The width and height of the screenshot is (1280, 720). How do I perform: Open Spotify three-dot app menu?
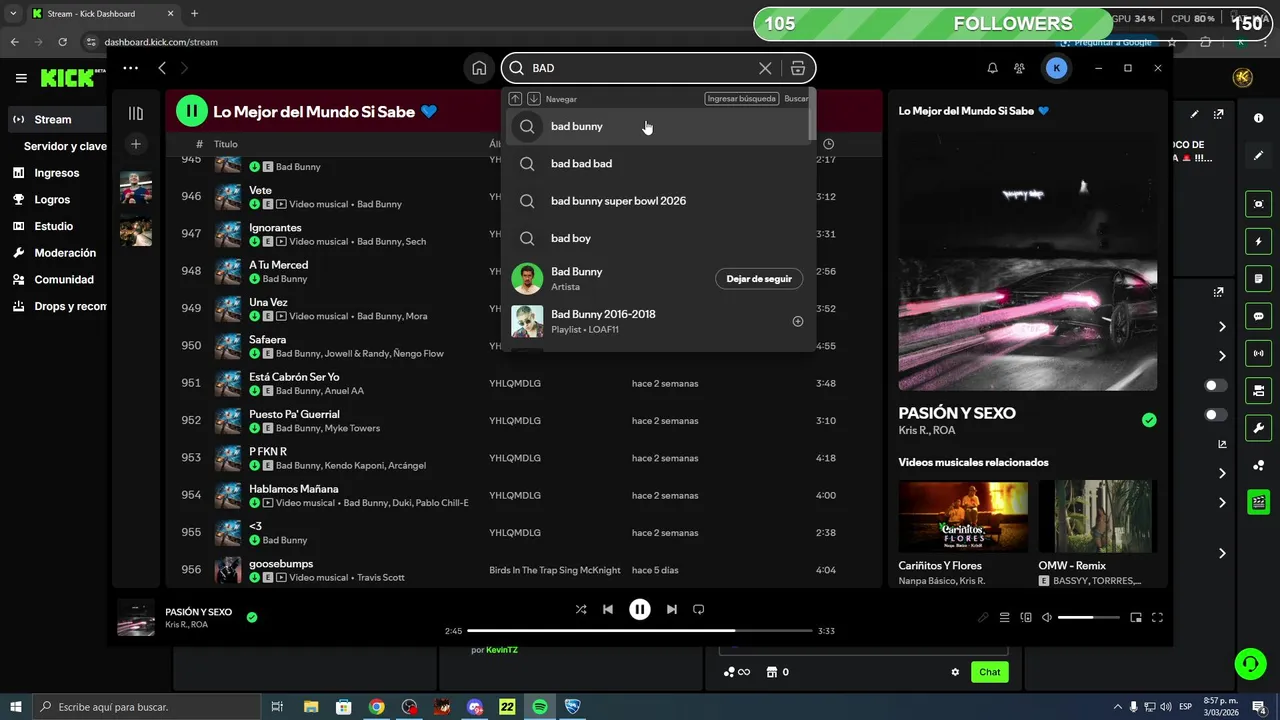tap(130, 68)
